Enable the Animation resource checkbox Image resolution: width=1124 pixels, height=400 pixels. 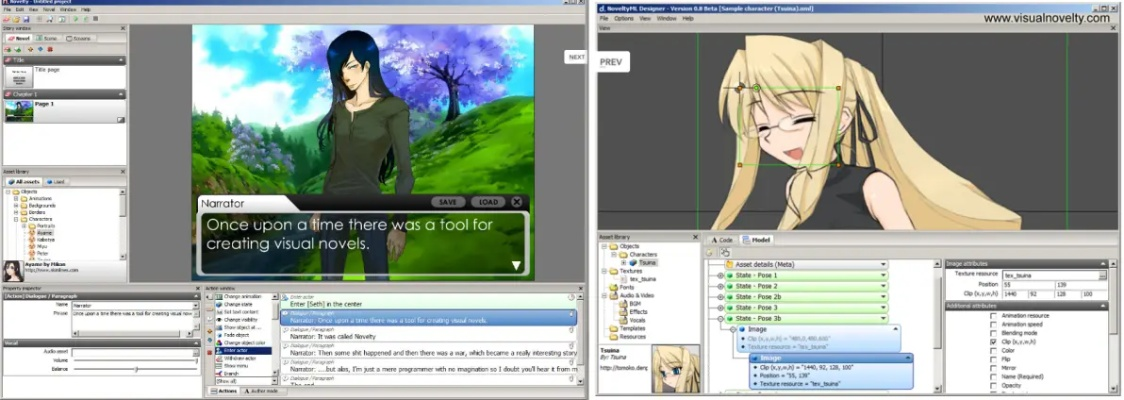click(992, 315)
